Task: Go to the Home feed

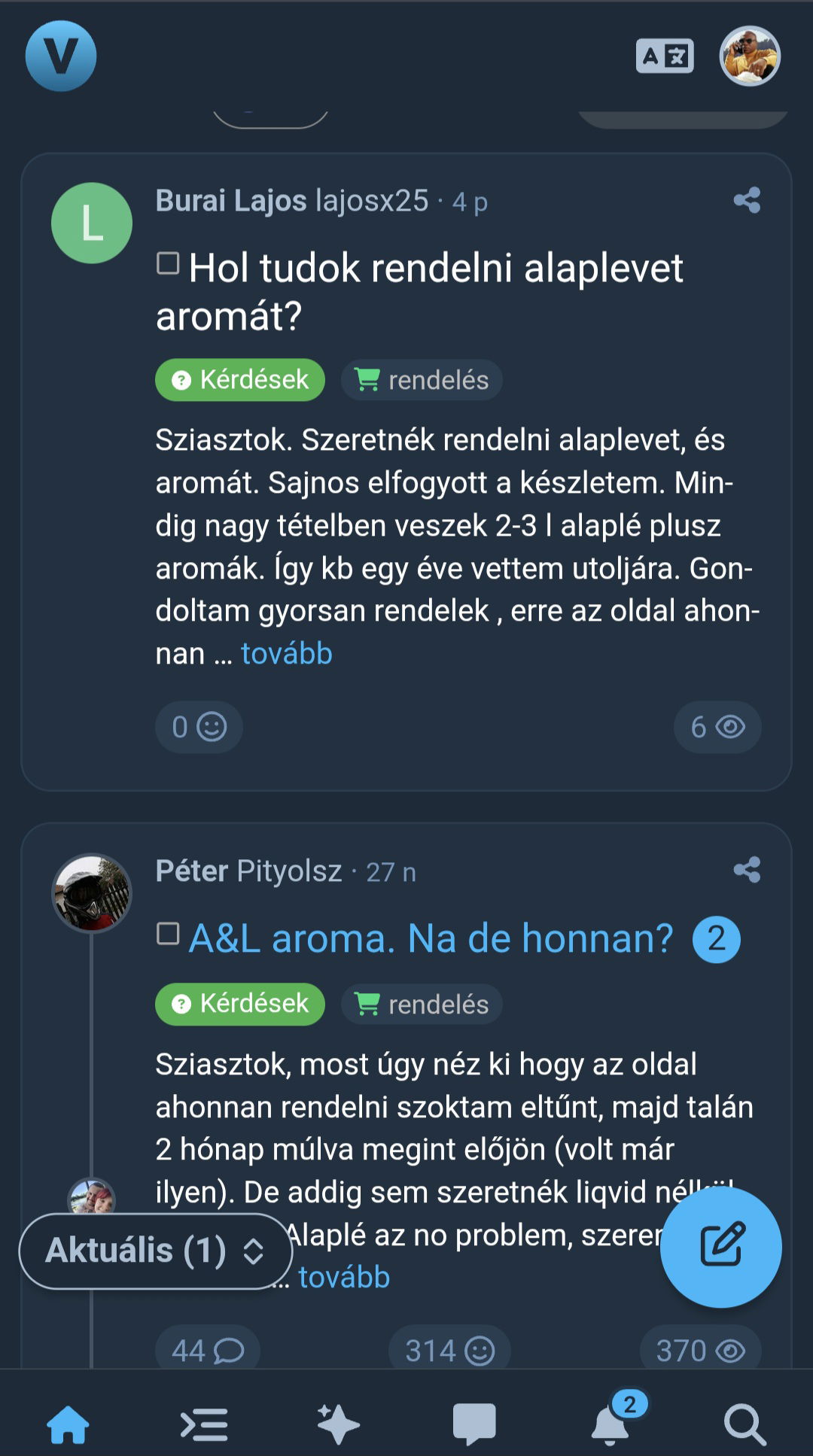Action: [x=69, y=1424]
